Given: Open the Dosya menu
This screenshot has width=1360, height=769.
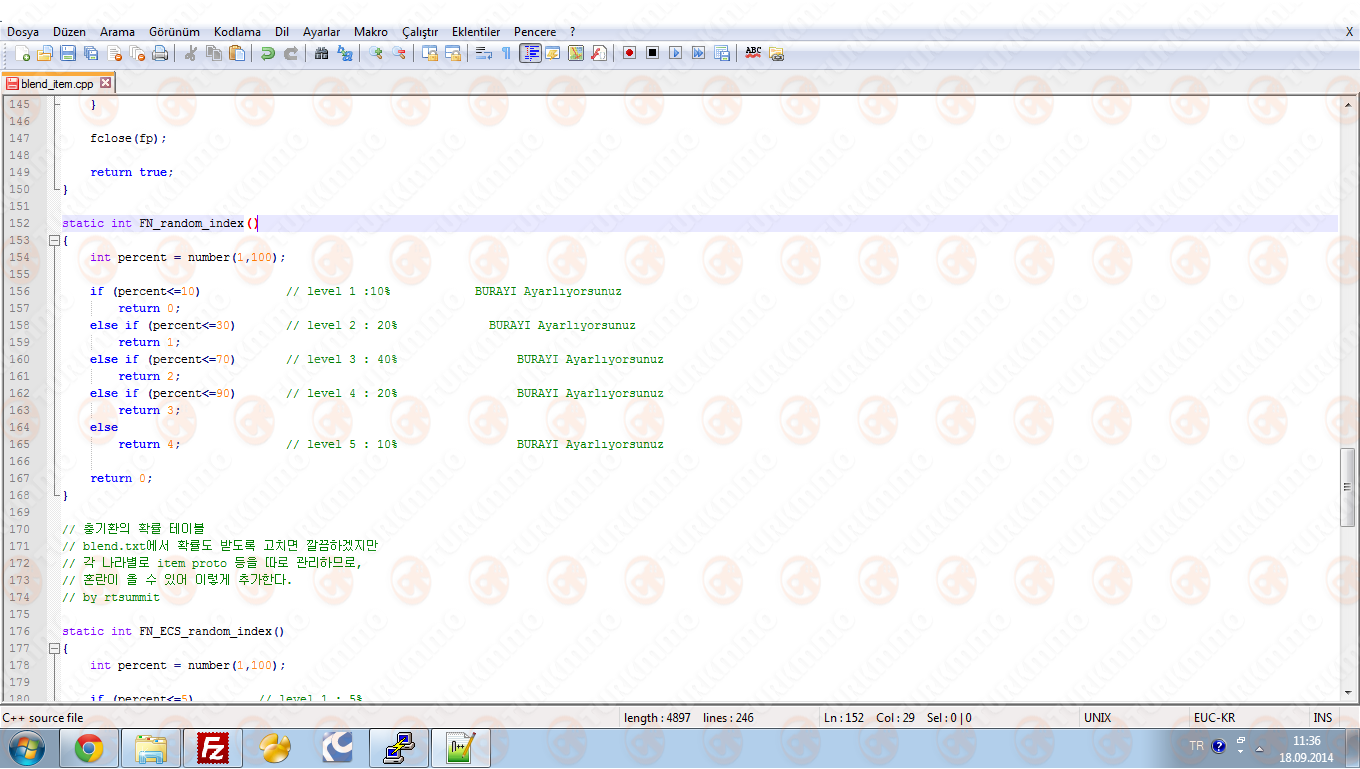Looking at the screenshot, I should click(23, 32).
